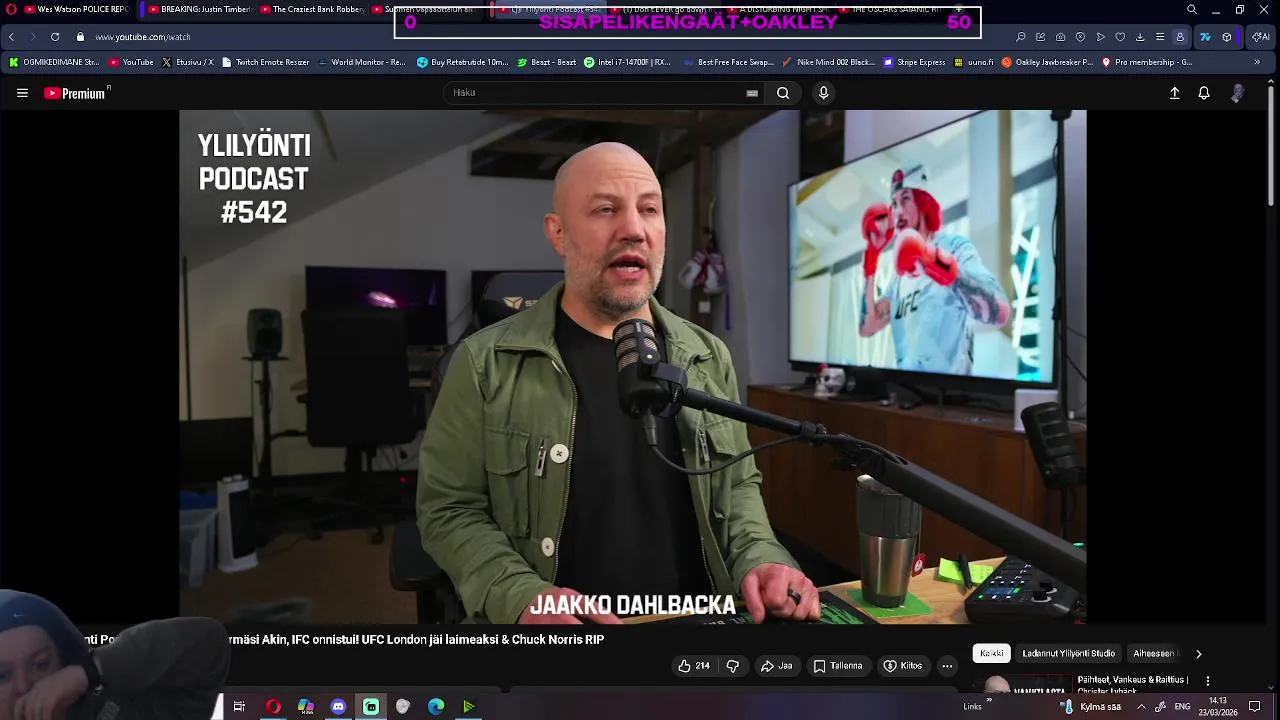1280x720 pixels.
Task: Open the Twitch Emote Resizer bookmark
Action: point(265,62)
